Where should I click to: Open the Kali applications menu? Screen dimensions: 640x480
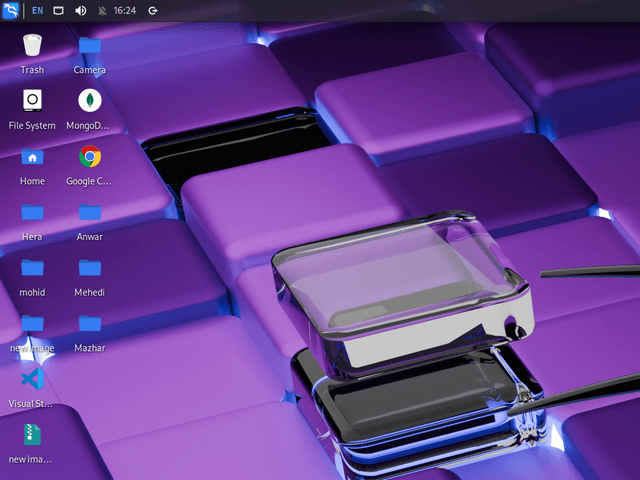tap(11, 10)
